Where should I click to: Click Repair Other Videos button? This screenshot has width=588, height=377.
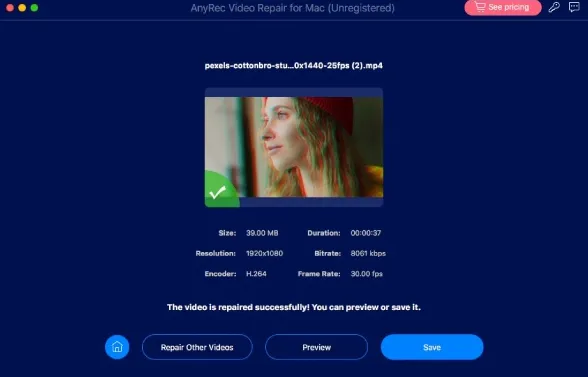point(197,347)
